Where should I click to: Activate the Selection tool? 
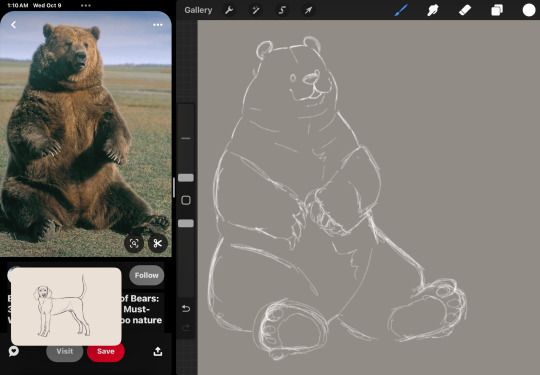pyautogui.click(x=282, y=10)
